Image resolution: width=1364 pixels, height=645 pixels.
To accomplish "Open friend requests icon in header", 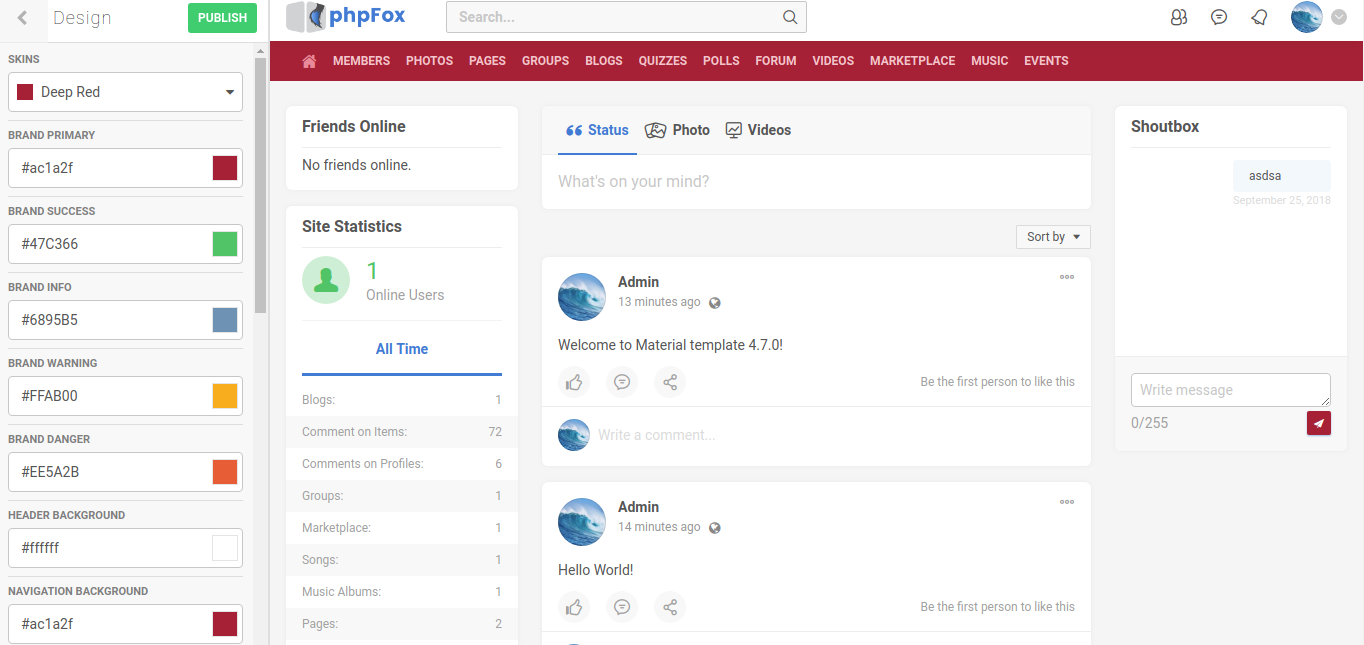I will [1179, 17].
